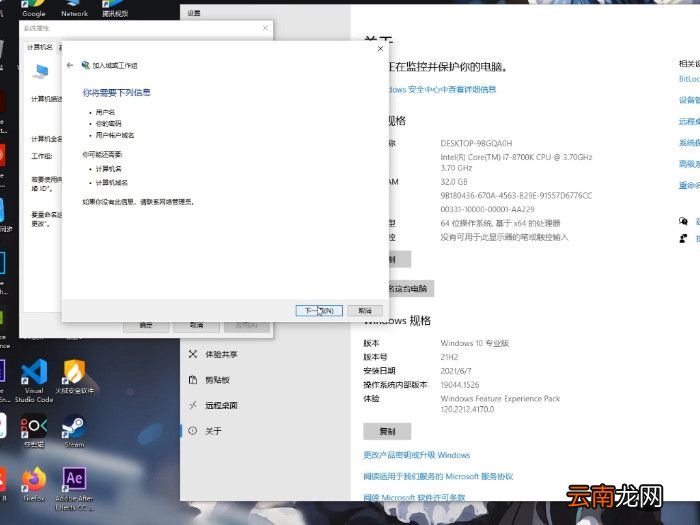Open the Steam desktop shortcut

click(x=74, y=431)
